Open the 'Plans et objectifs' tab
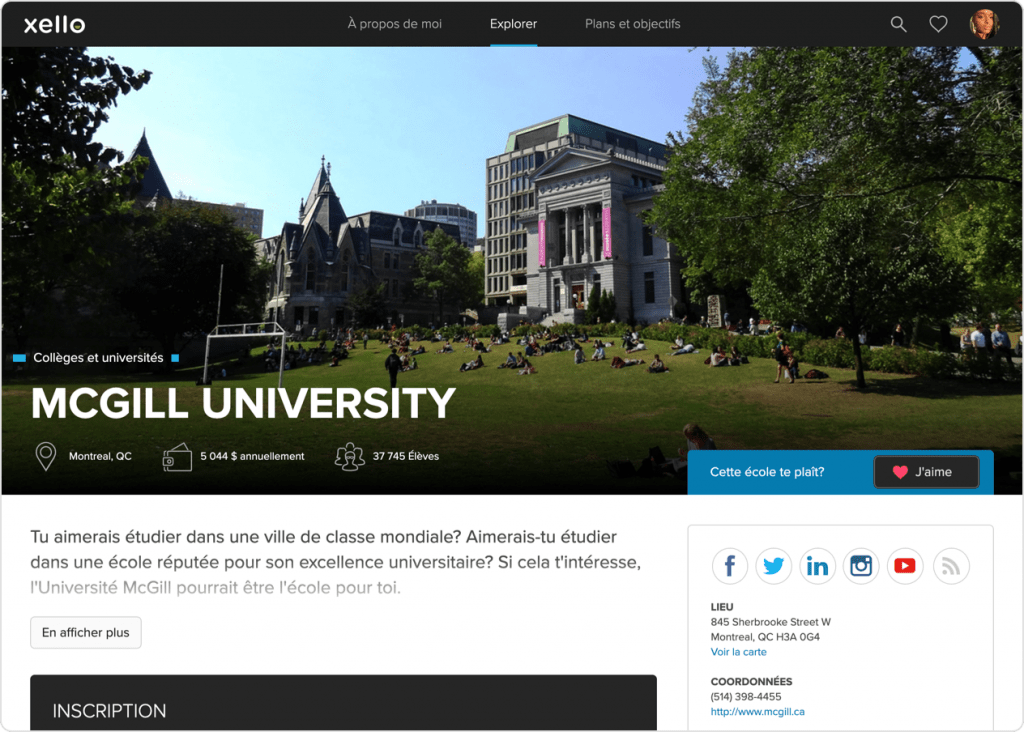Screen dimensions: 1024x732 (632, 23)
